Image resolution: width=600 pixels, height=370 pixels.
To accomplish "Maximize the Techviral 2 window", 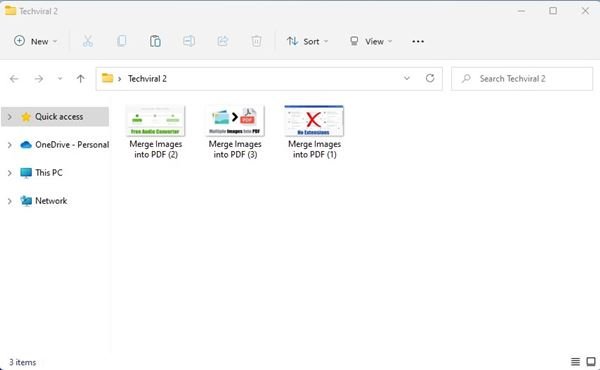I will [x=553, y=11].
